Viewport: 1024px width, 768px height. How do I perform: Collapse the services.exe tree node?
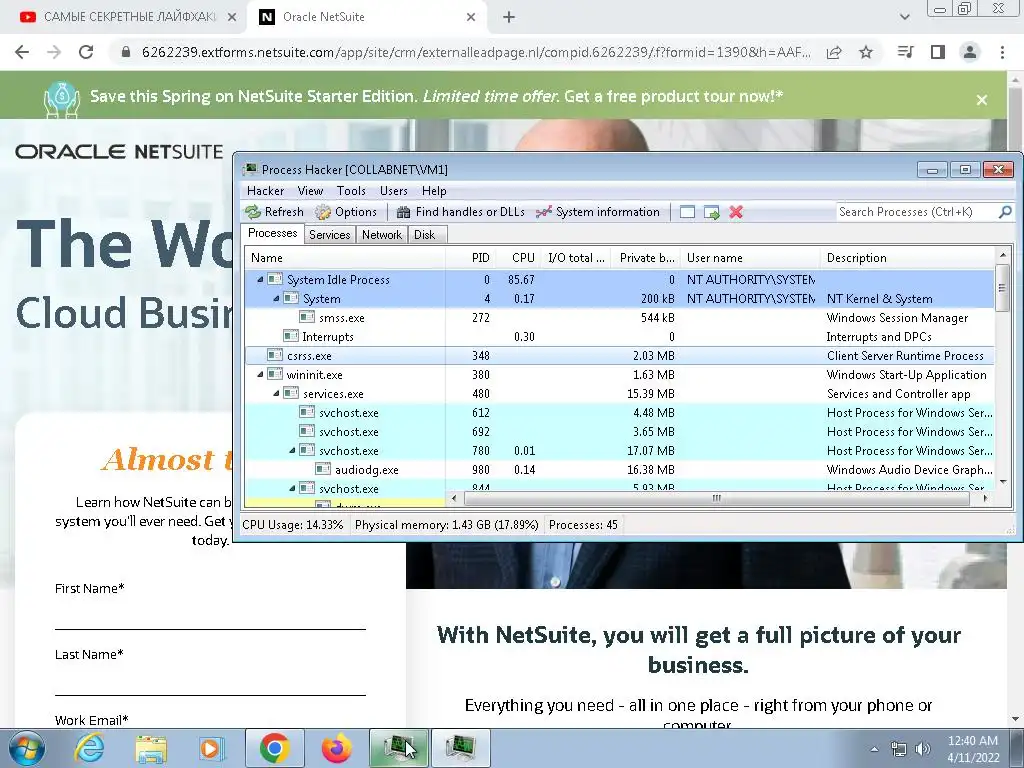pyautogui.click(x=276, y=393)
